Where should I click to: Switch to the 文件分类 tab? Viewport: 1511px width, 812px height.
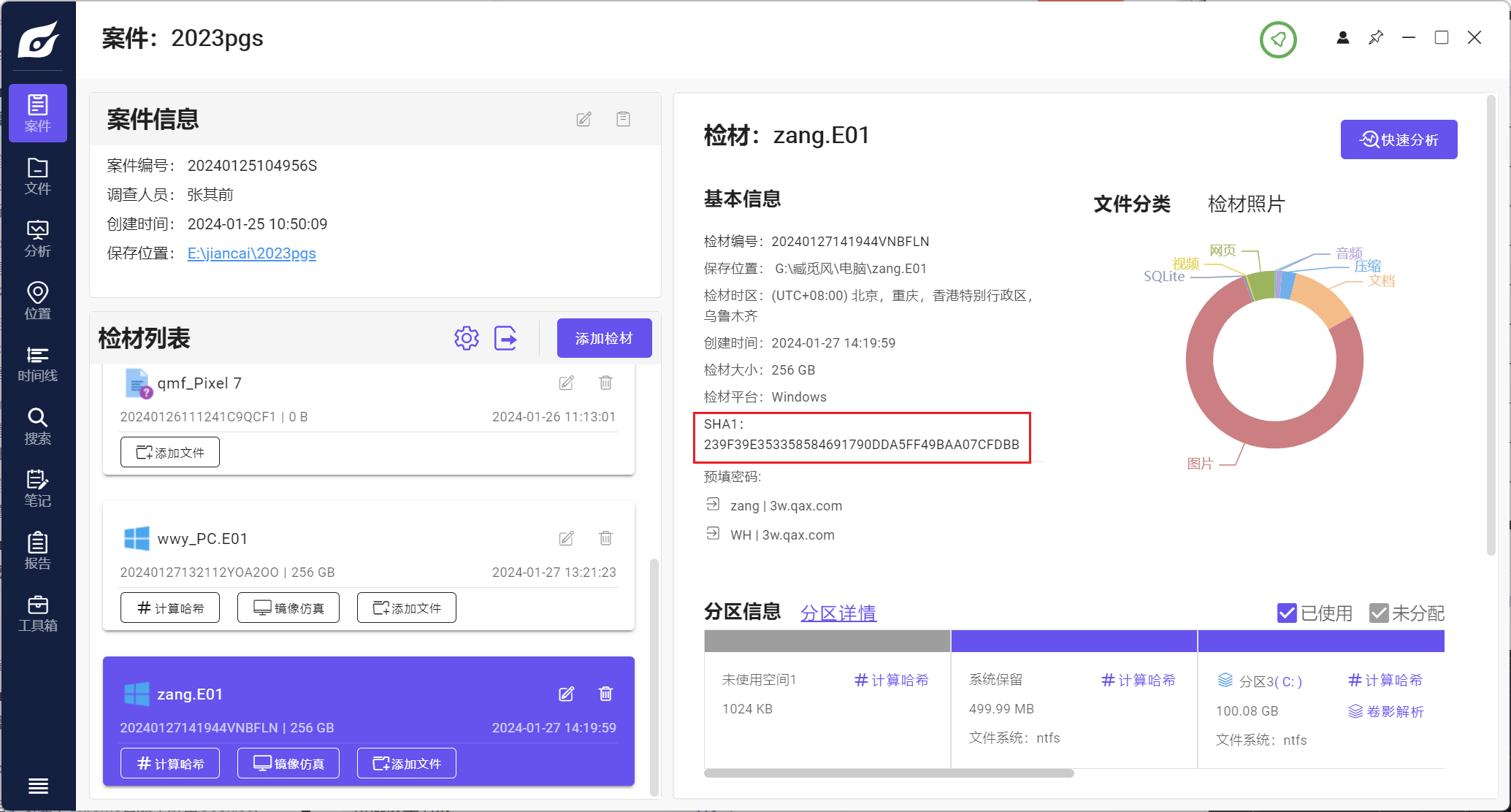point(1132,204)
